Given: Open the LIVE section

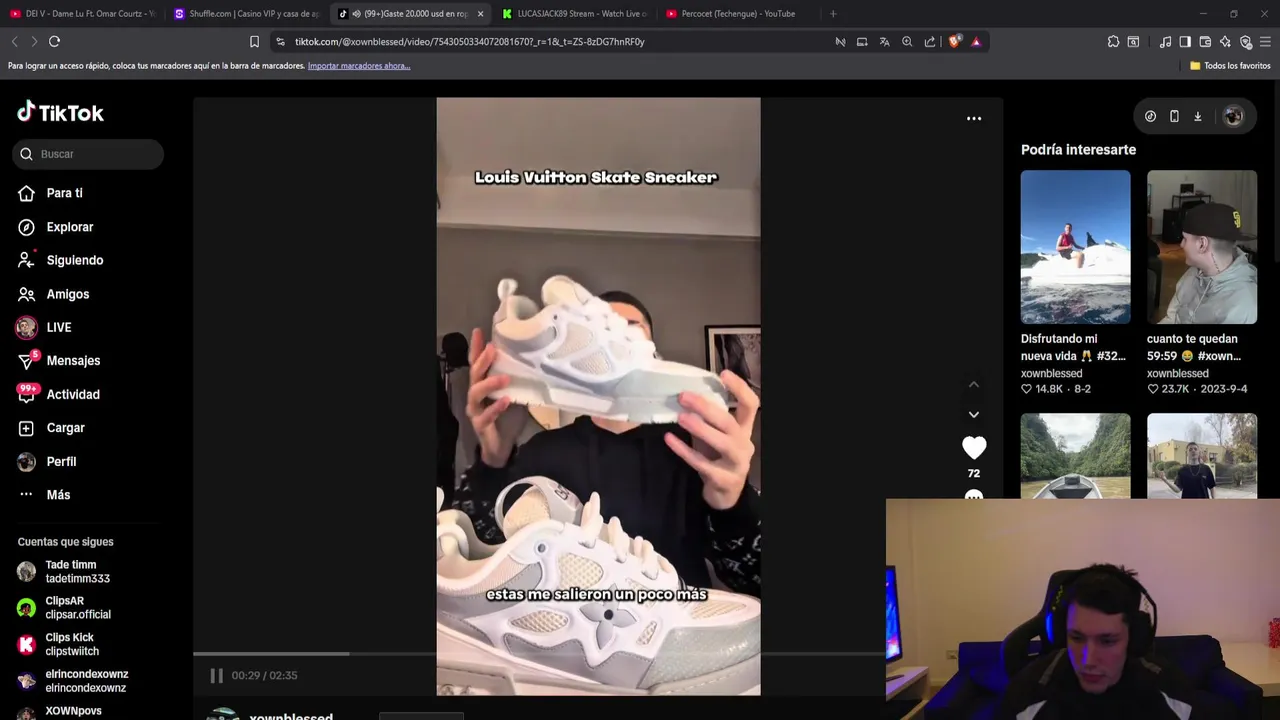Looking at the screenshot, I should (x=44, y=327).
